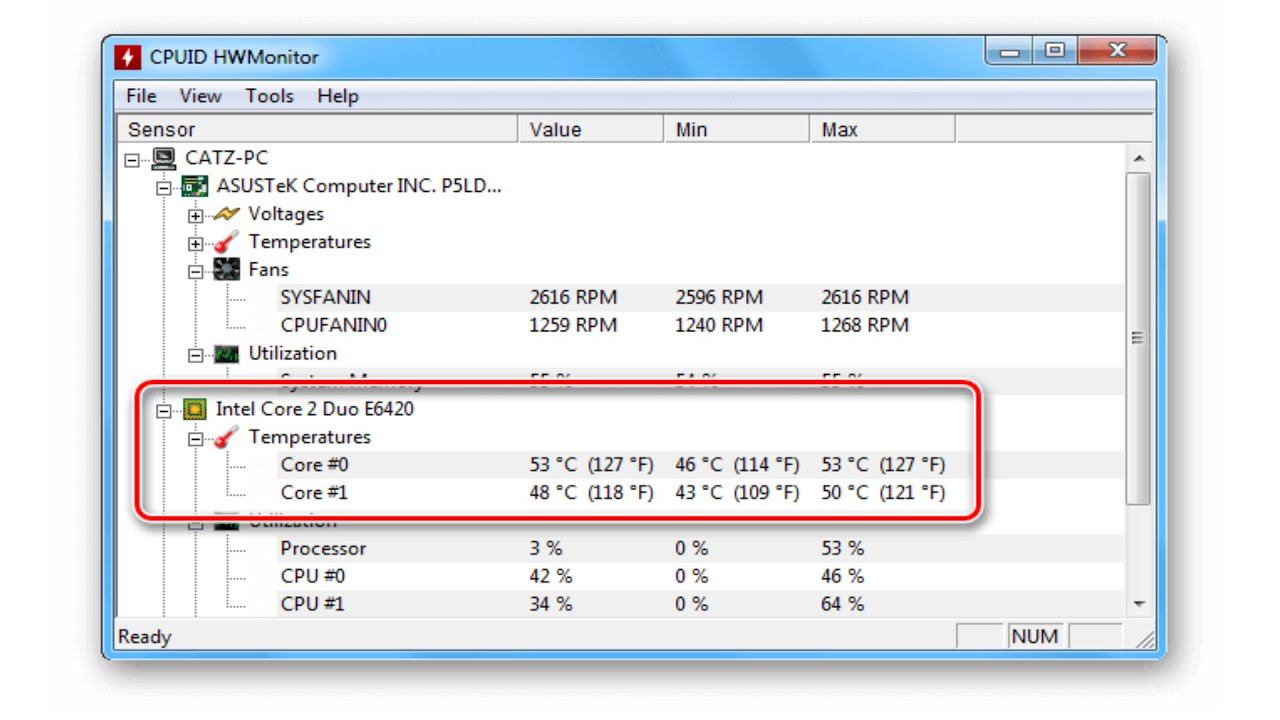Click Core #1 max 50 °C (121 °F)

[x=883, y=493]
